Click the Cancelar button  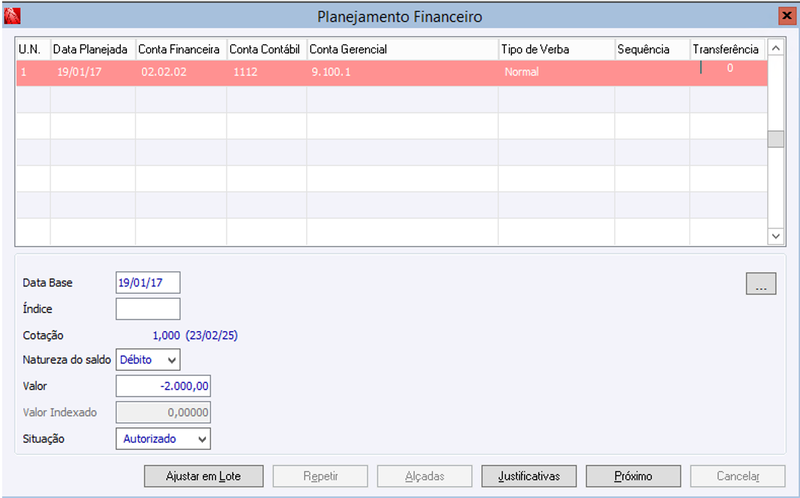[738, 476]
